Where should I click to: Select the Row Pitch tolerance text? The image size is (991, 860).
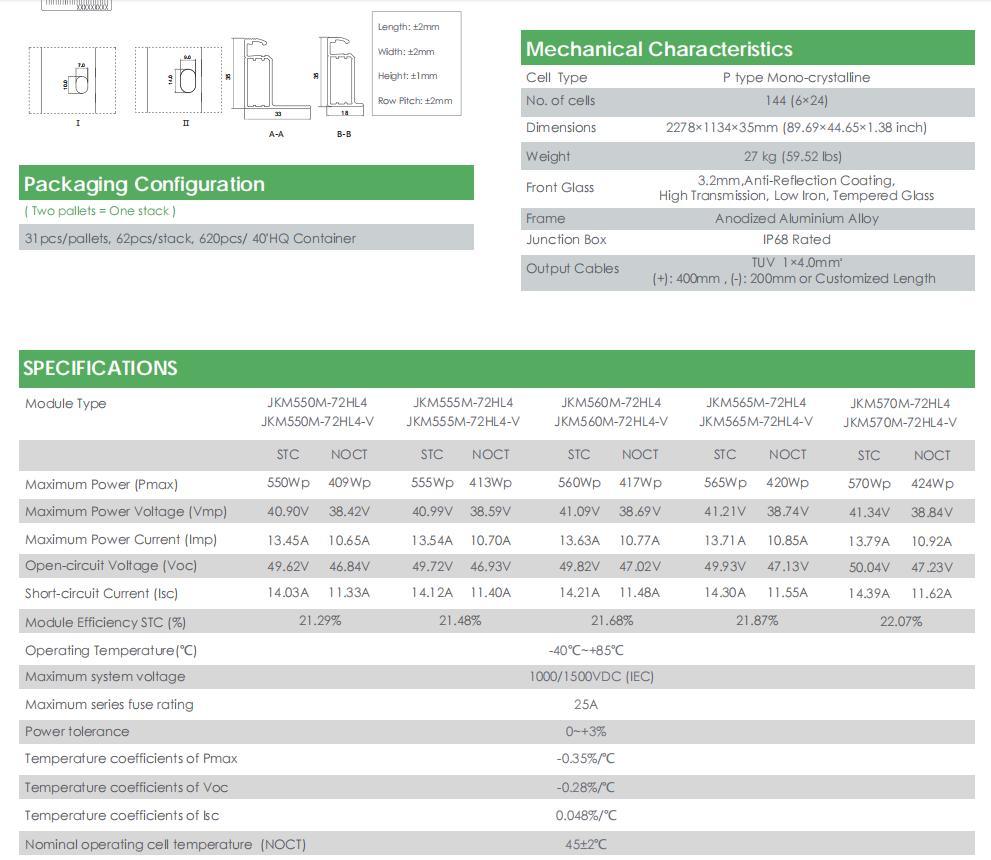pyautogui.click(x=414, y=101)
